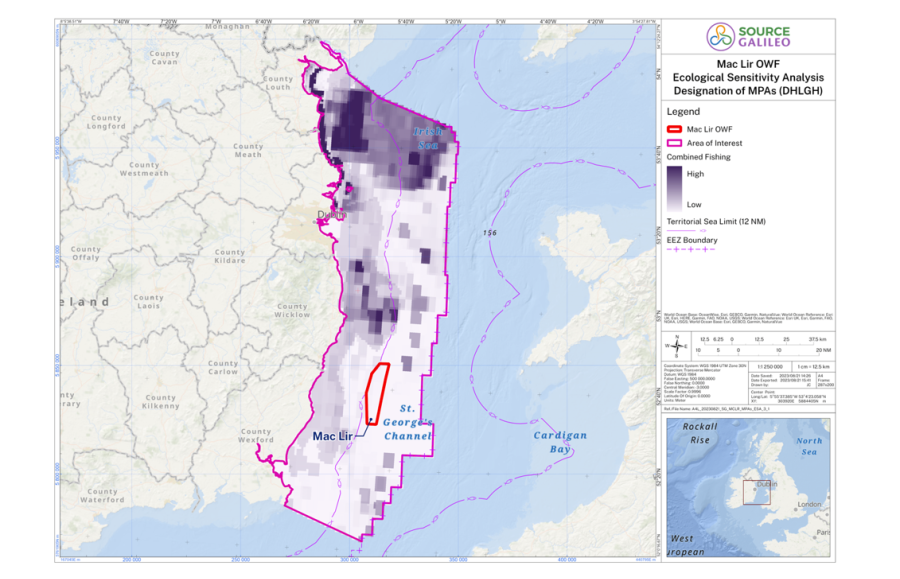900x579 pixels.
Task: Click the EEZ Boundary dashed line symbol
Action: (691, 249)
